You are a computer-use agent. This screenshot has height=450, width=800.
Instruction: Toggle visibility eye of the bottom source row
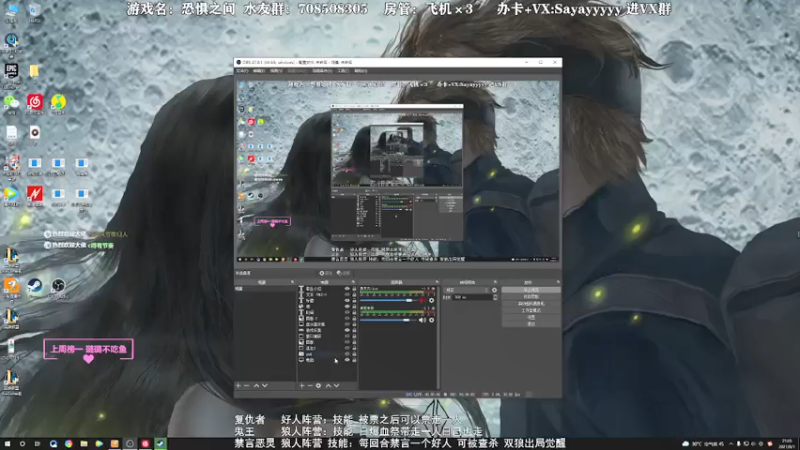click(347, 360)
